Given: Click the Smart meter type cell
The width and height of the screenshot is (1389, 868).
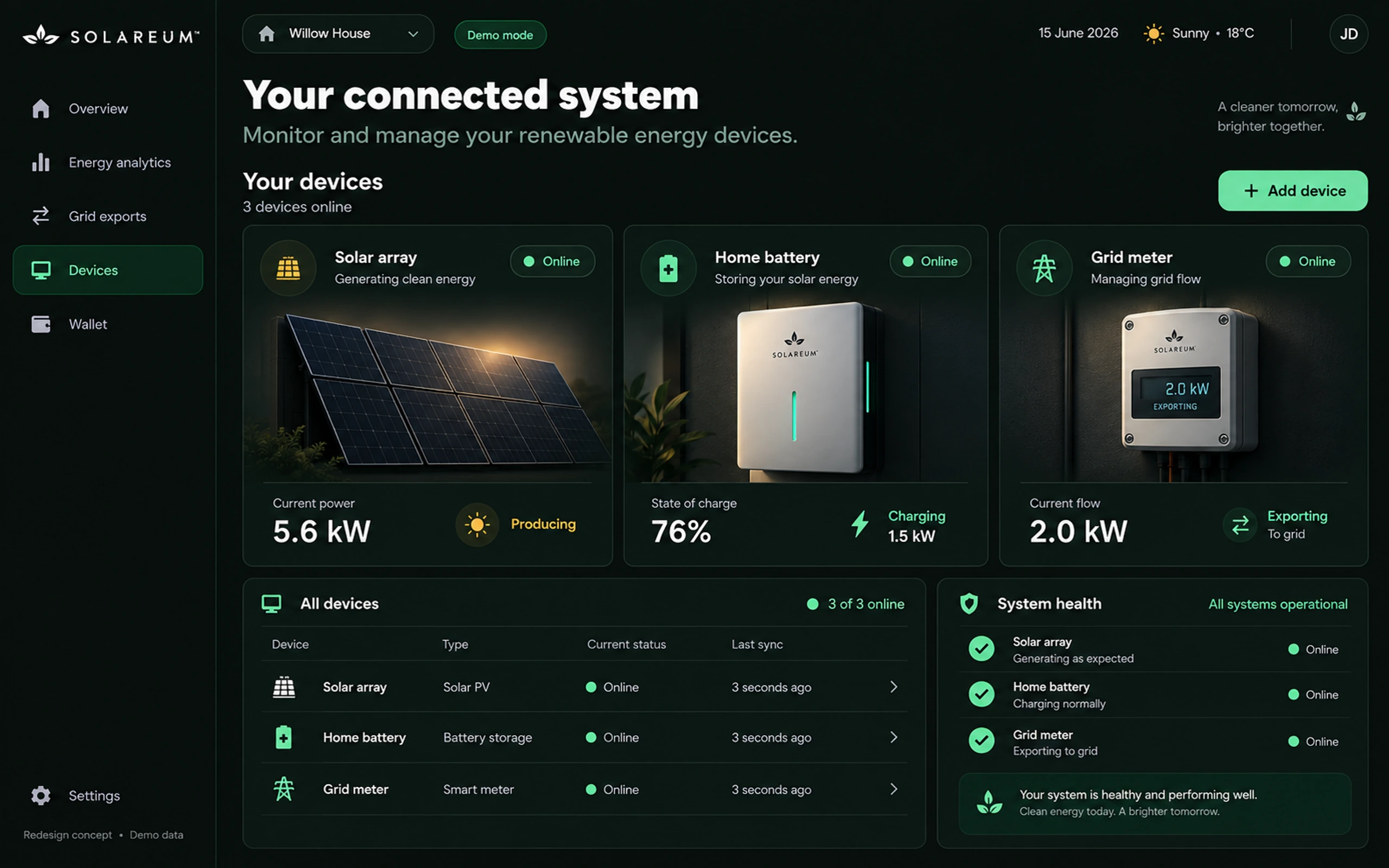Looking at the screenshot, I should coord(478,789).
